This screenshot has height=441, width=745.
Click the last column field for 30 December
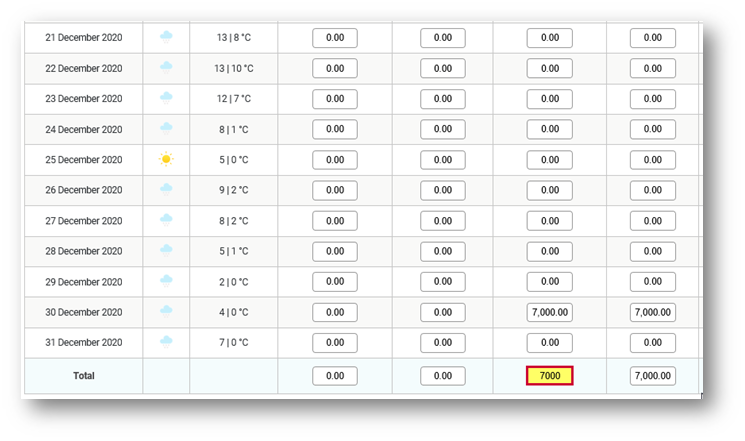click(653, 312)
